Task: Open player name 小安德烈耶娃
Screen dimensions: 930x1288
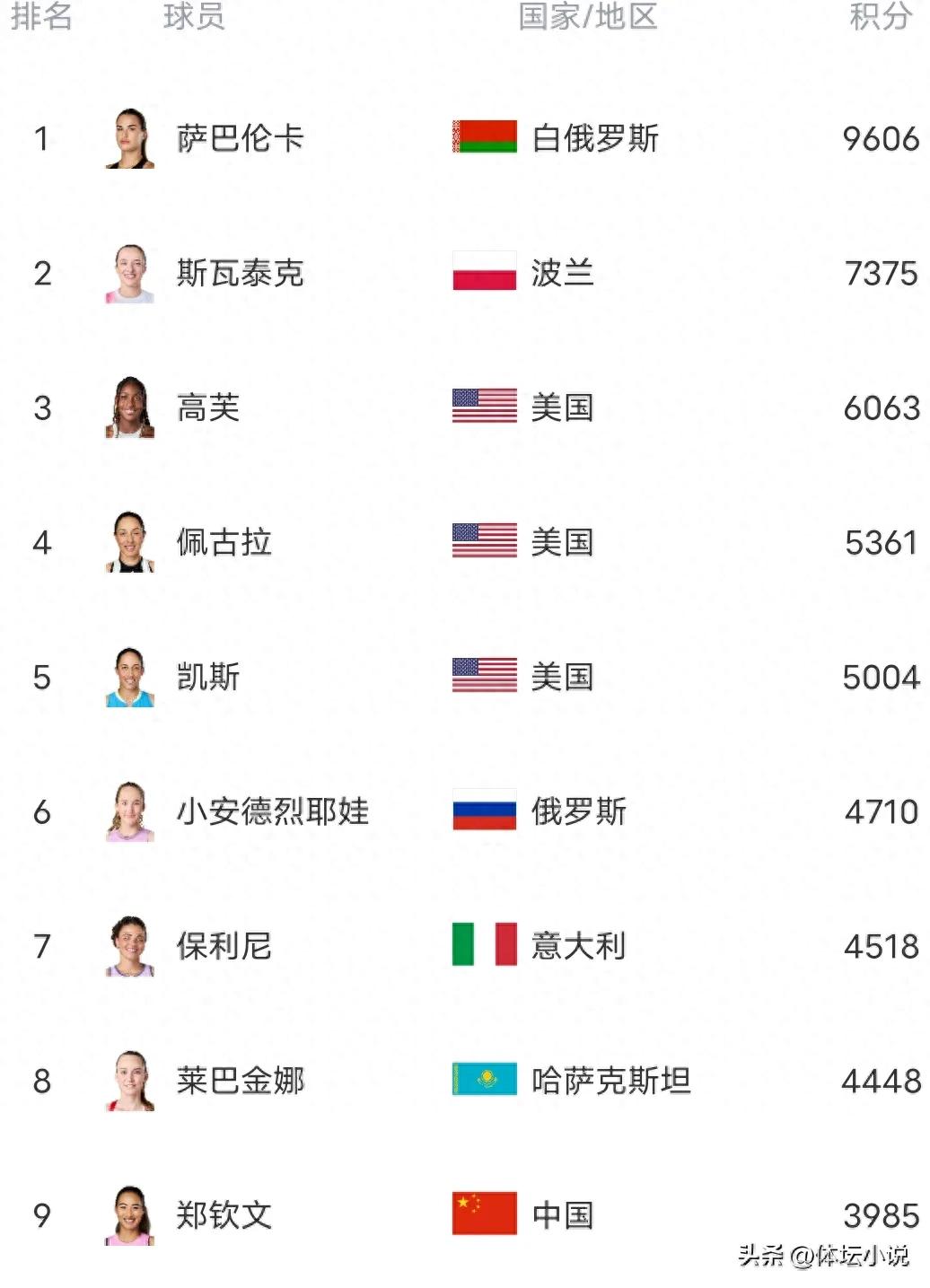Action: [272, 811]
